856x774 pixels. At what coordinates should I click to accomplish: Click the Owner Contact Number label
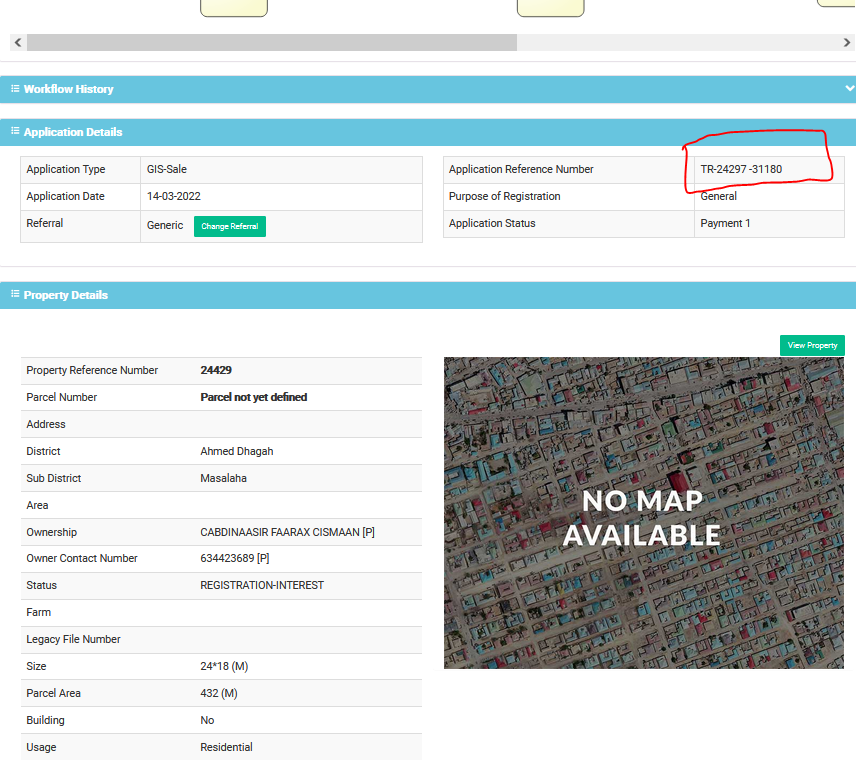pos(82,558)
